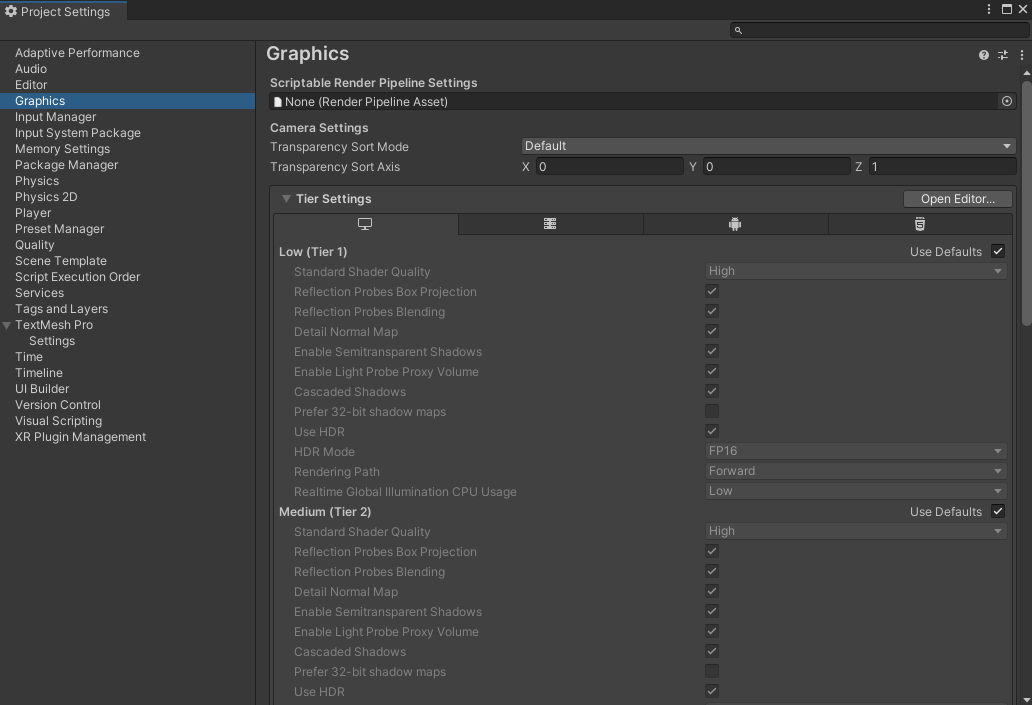Open Quality settings category
This screenshot has height=705, width=1032.
(34, 245)
